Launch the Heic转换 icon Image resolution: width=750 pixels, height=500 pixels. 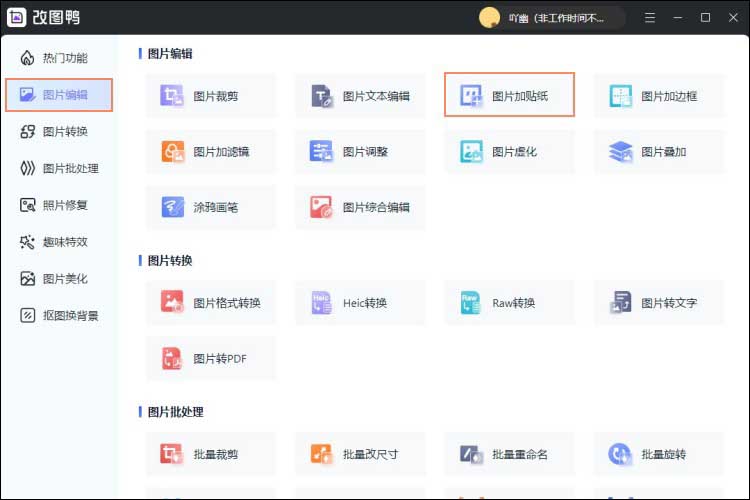click(x=321, y=302)
